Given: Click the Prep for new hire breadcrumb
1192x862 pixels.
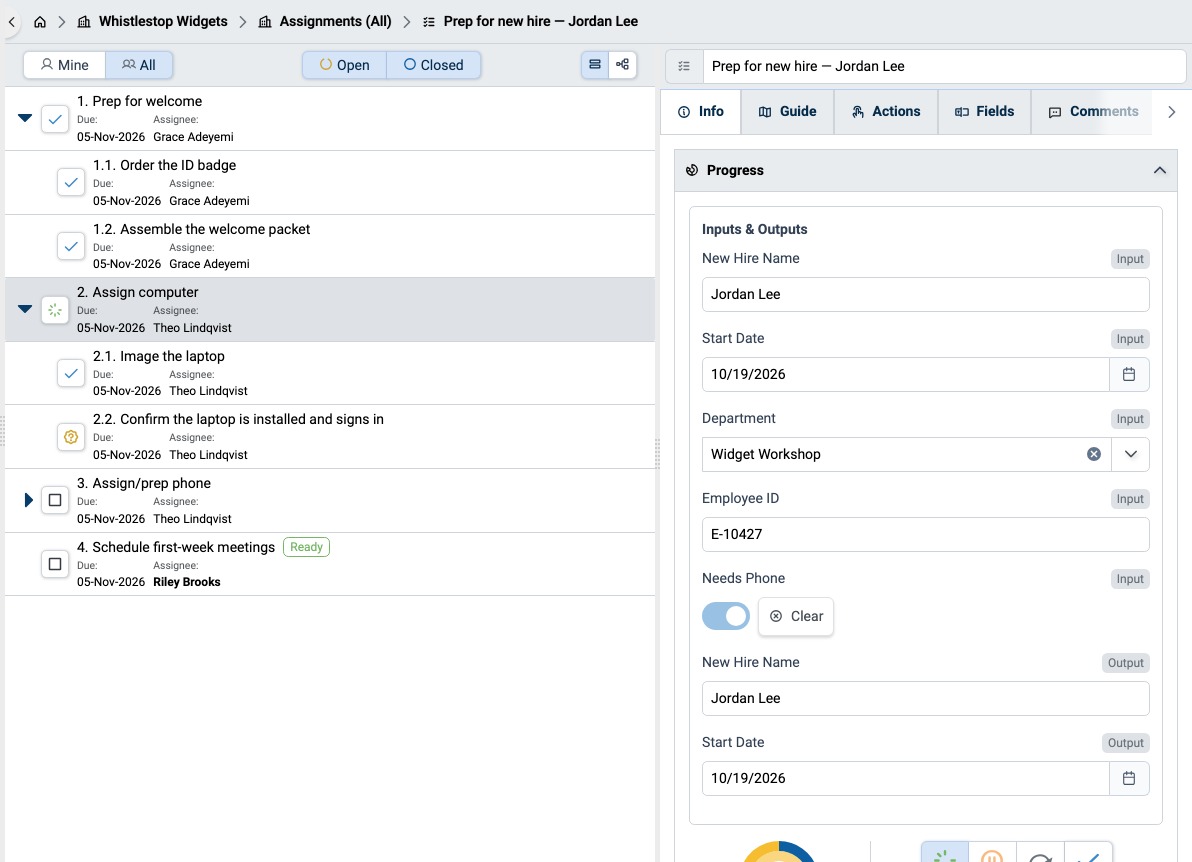Looking at the screenshot, I should pos(541,21).
